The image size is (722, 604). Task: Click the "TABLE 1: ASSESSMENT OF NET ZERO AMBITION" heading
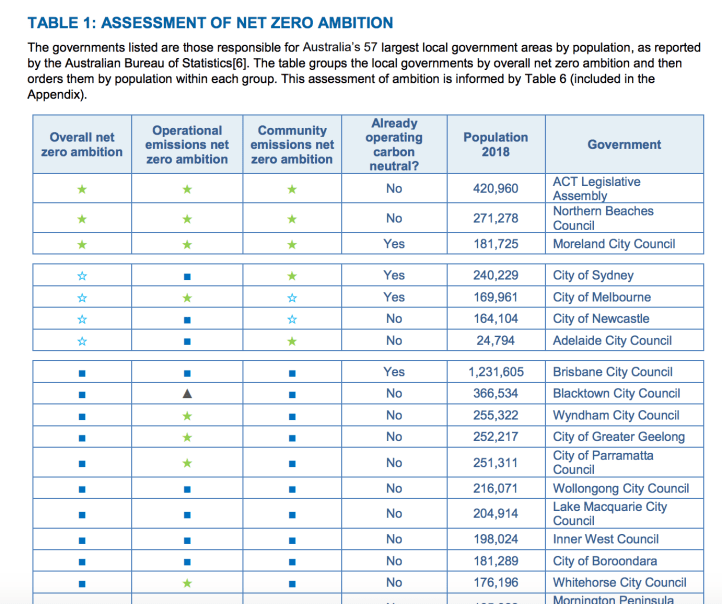pos(210,23)
